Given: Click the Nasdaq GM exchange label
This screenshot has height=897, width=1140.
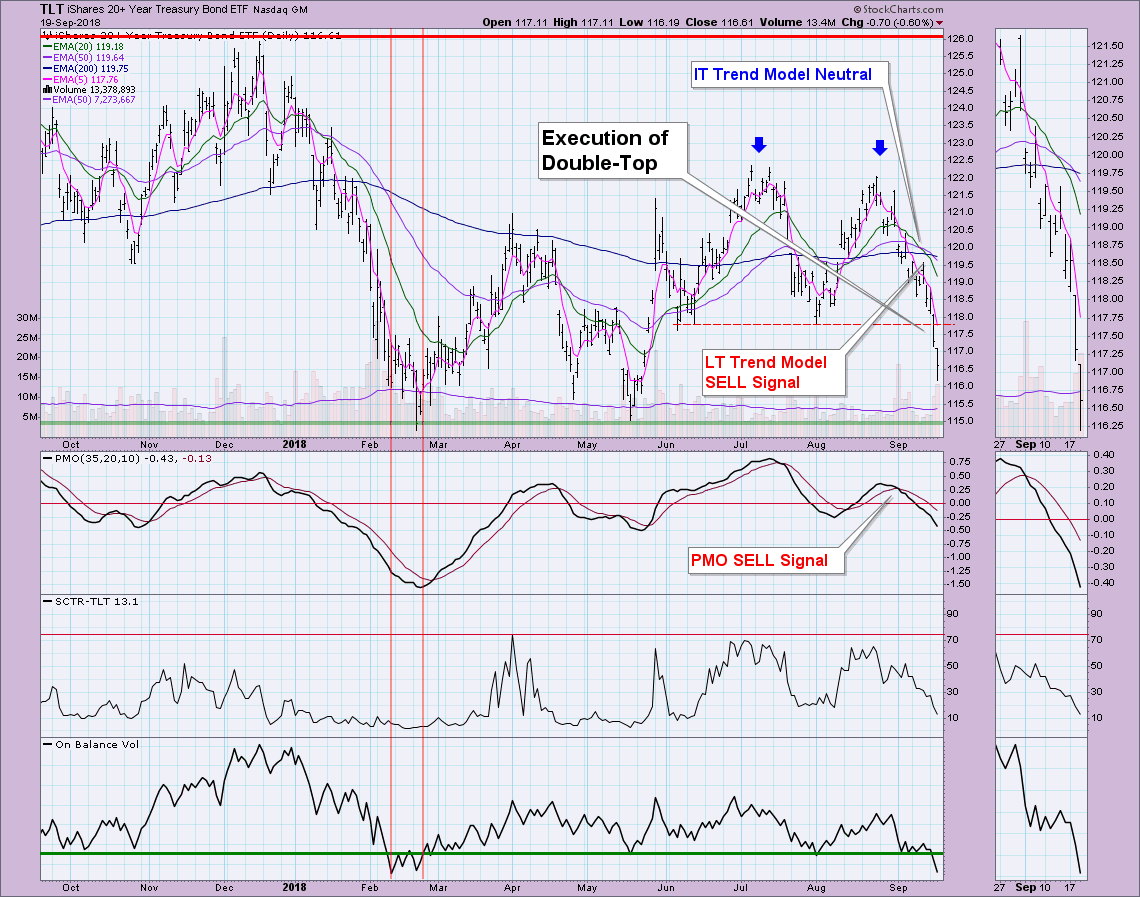Looking at the screenshot, I should 281,10.
